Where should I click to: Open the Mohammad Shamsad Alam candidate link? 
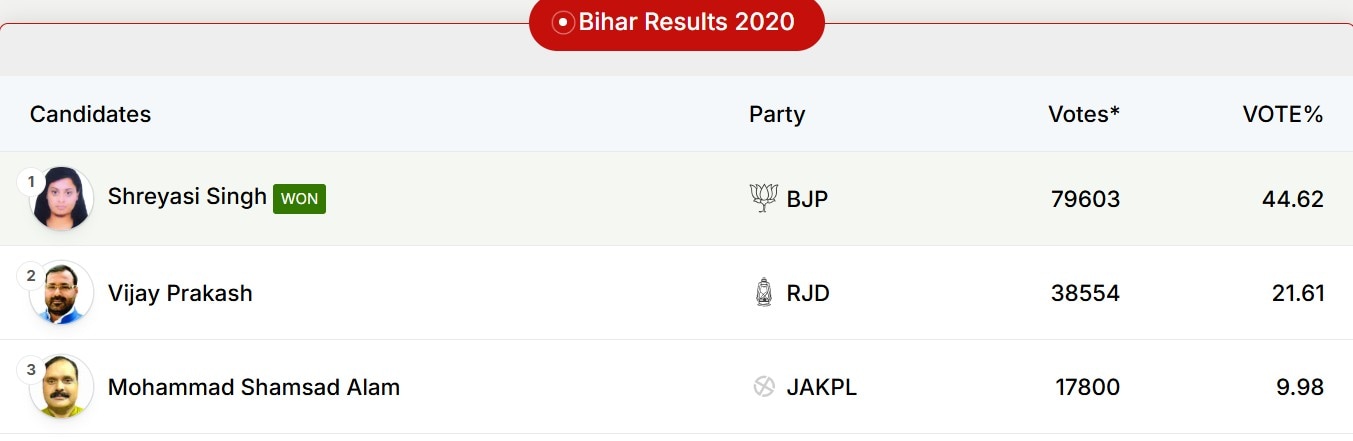tap(254, 387)
